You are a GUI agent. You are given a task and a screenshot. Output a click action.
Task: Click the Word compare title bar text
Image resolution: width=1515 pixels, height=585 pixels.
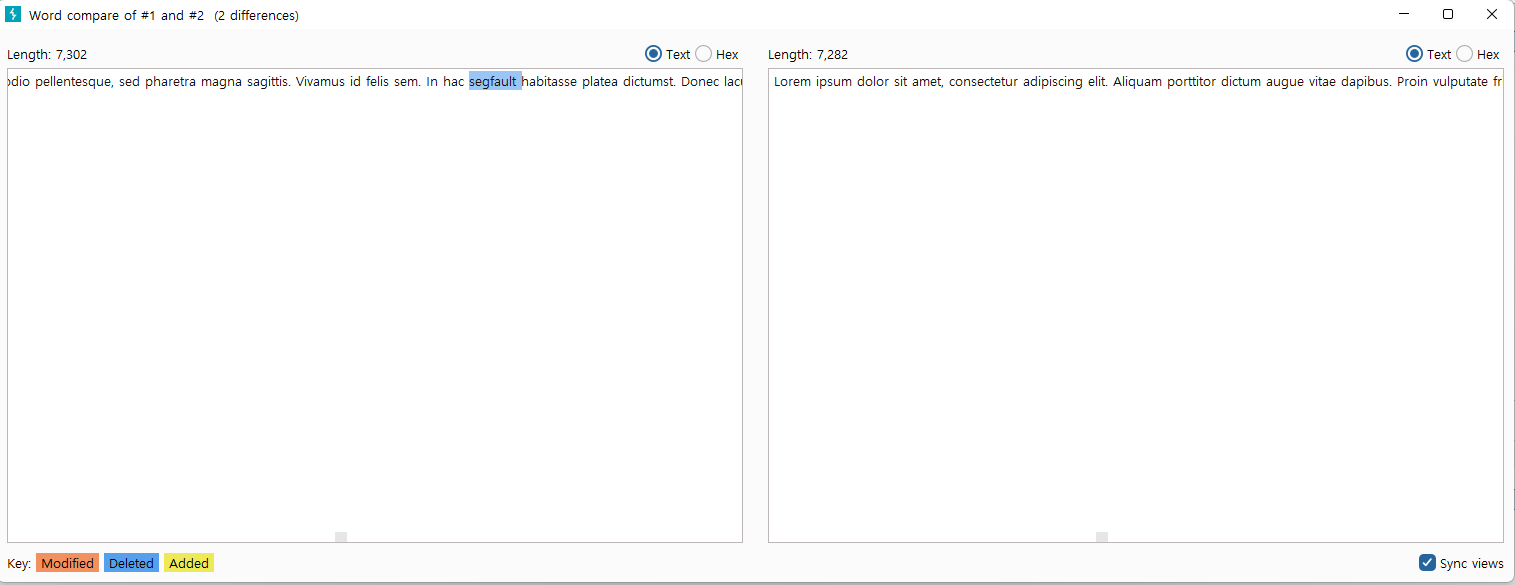click(163, 15)
